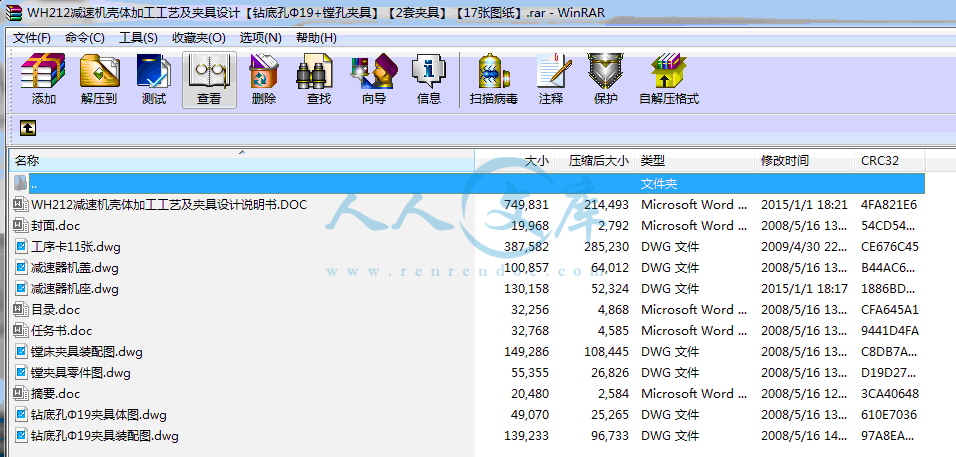Image resolution: width=956 pixels, height=457 pixels.
Task: Select file 镗夹具零件图.dwg
Action: [80, 373]
